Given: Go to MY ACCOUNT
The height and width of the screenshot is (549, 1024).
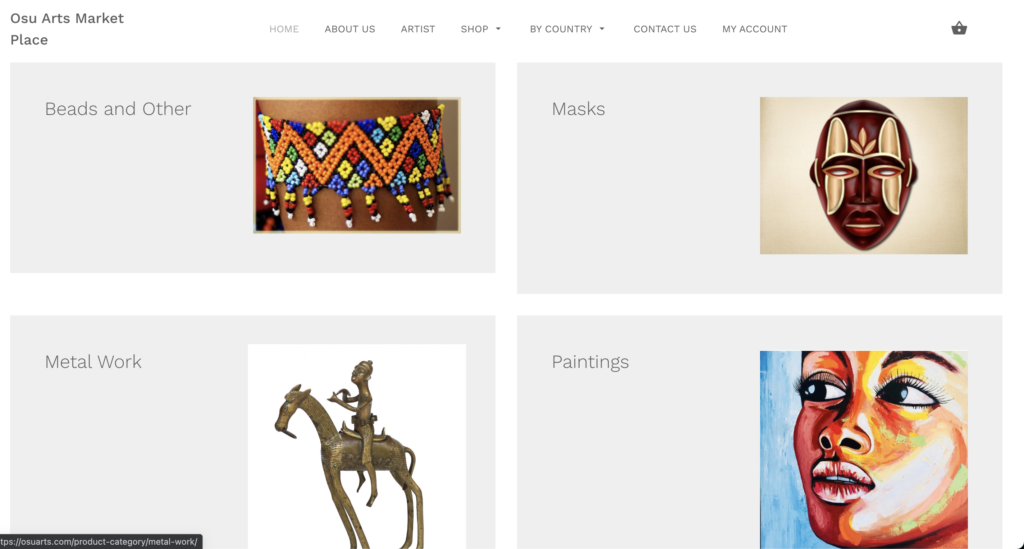Looking at the screenshot, I should click(754, 29).
